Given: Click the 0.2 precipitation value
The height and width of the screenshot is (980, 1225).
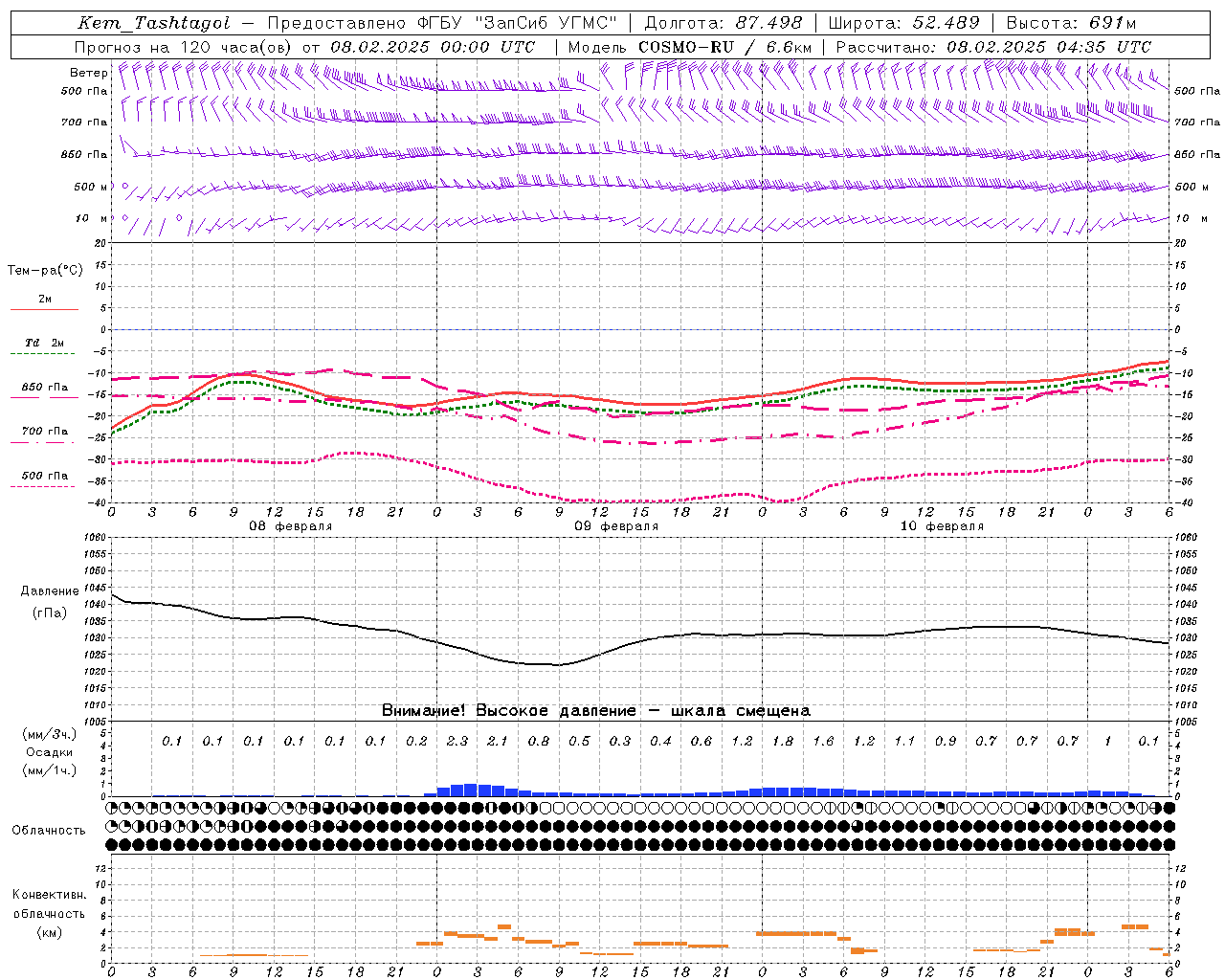Looking at the screenshot, I should pyautogui.click(x=416, y=742).
